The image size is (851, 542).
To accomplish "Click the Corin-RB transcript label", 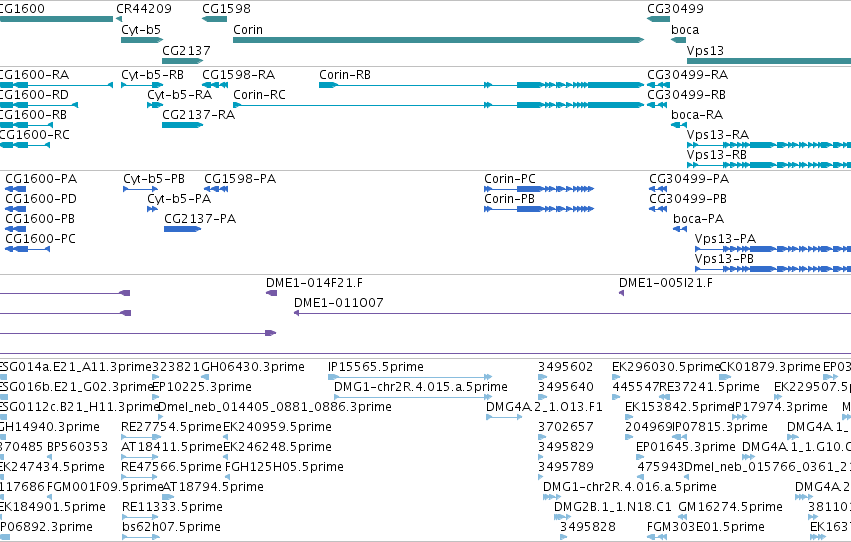I will click(345, 75).
